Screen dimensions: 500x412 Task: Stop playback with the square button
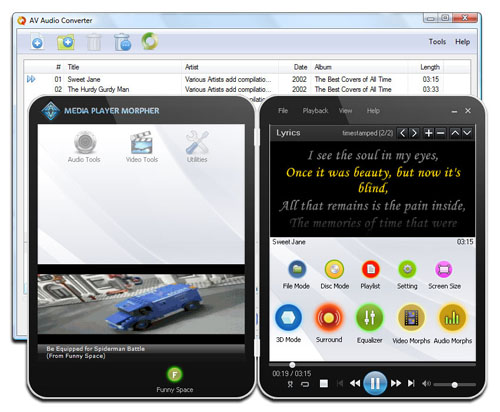pos(324,384)
